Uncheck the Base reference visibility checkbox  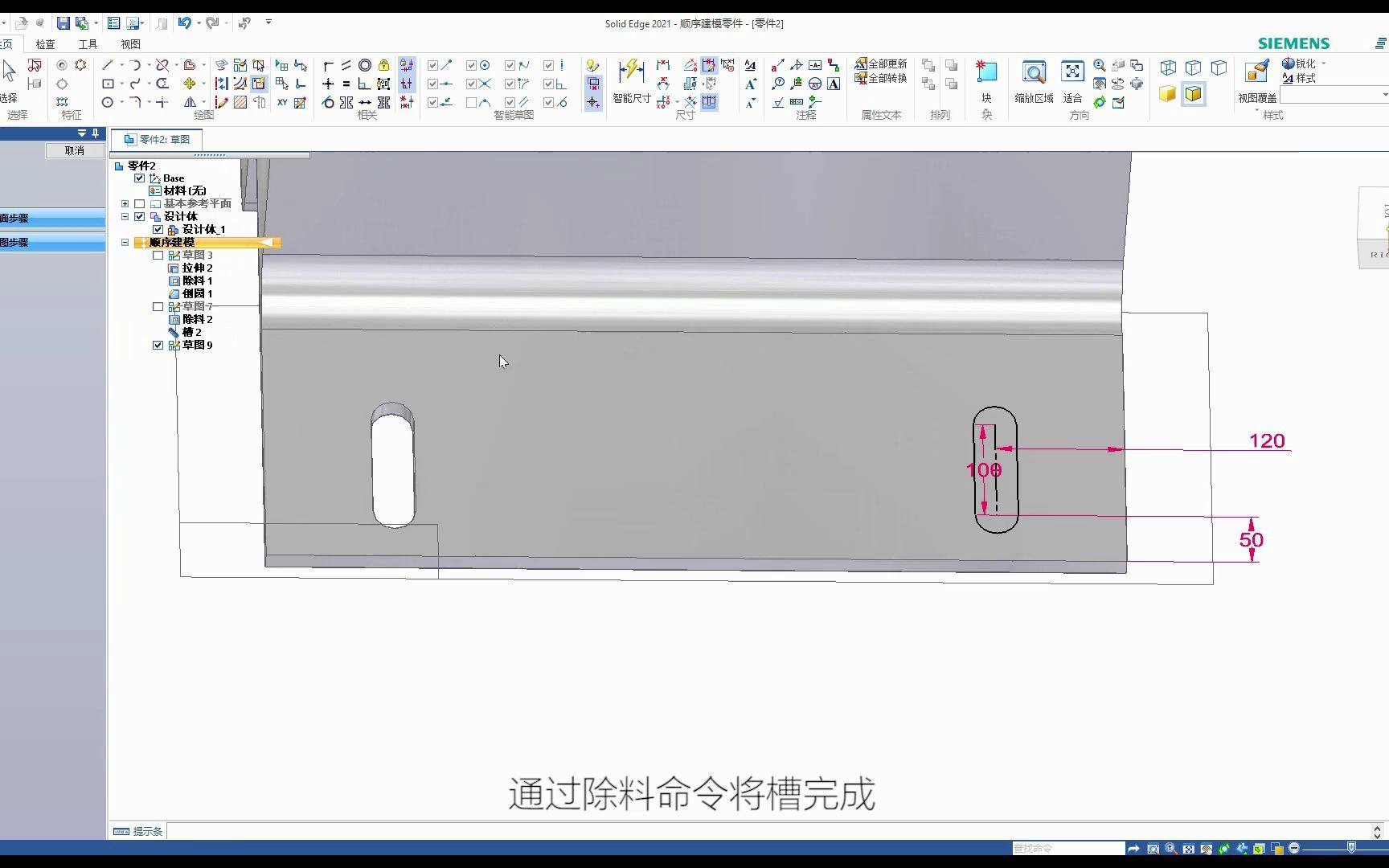(140, 178)
